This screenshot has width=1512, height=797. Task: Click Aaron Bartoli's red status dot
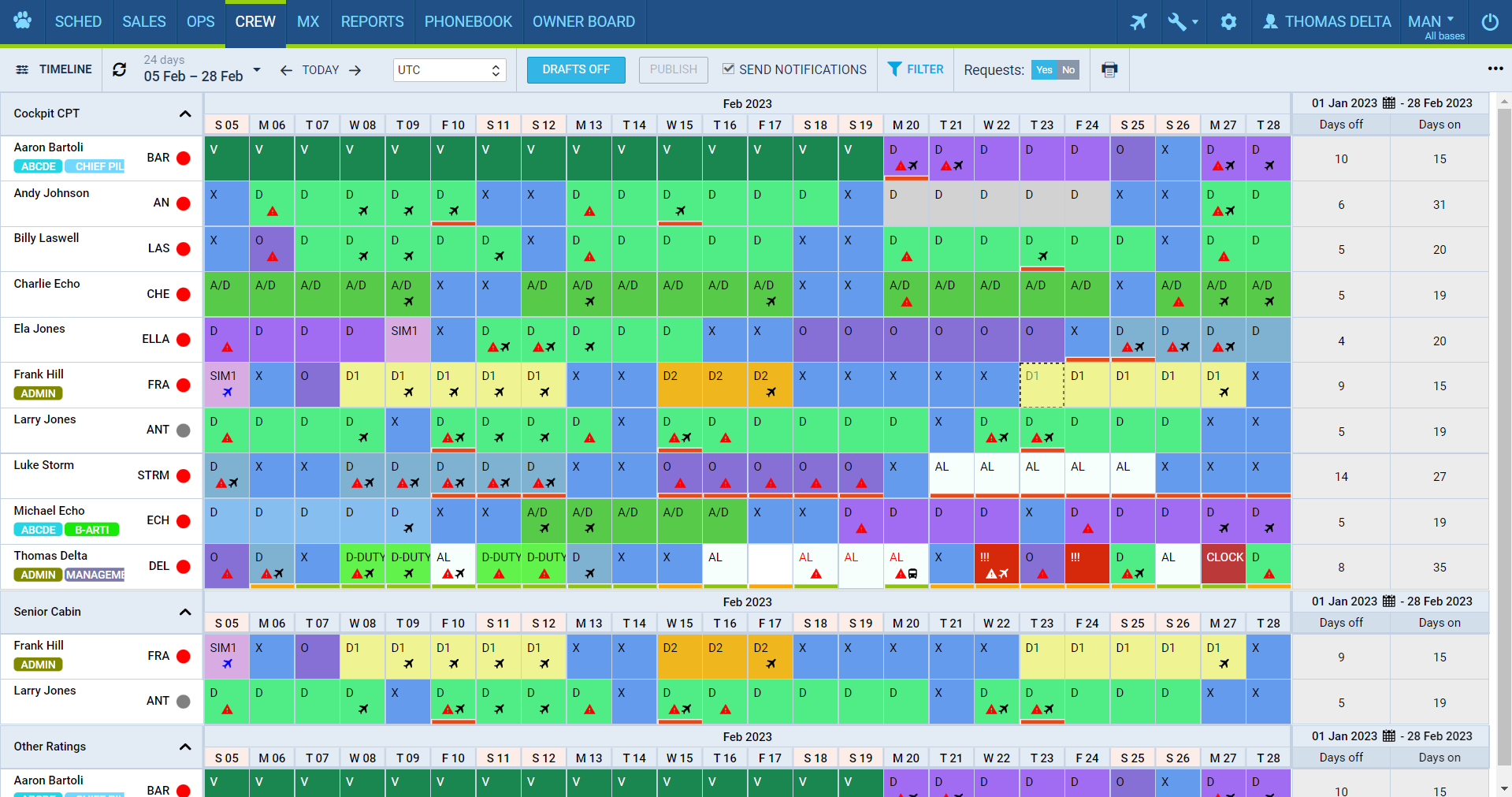pos(184,158)
